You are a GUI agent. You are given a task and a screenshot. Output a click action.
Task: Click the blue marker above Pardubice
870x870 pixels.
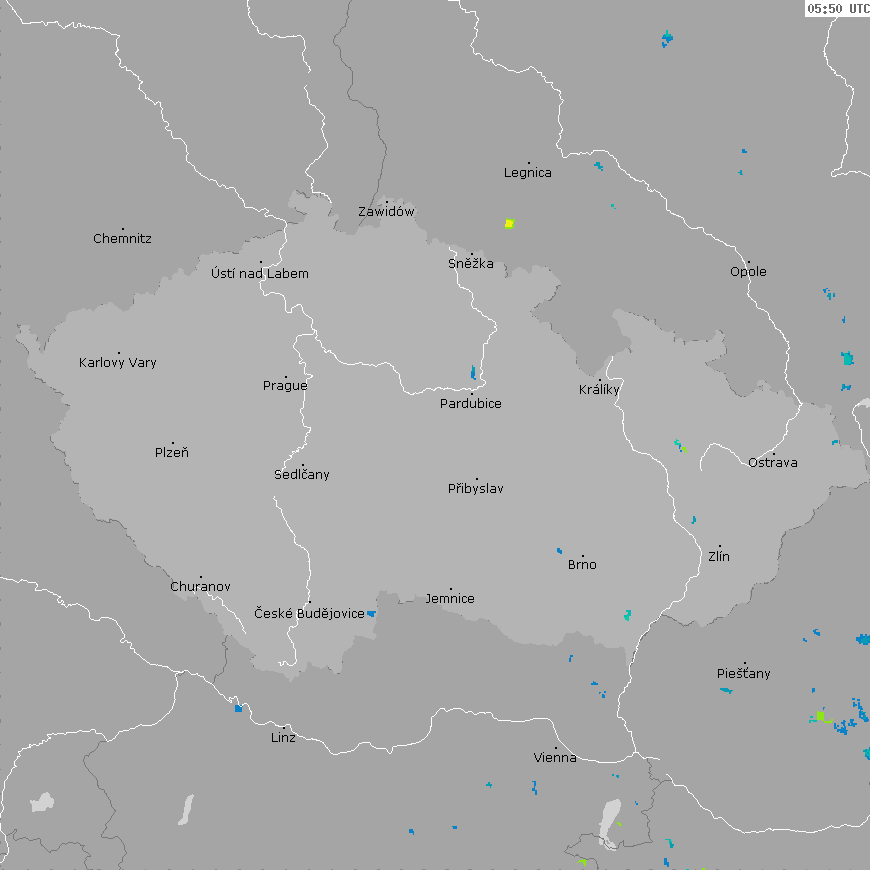473,372
